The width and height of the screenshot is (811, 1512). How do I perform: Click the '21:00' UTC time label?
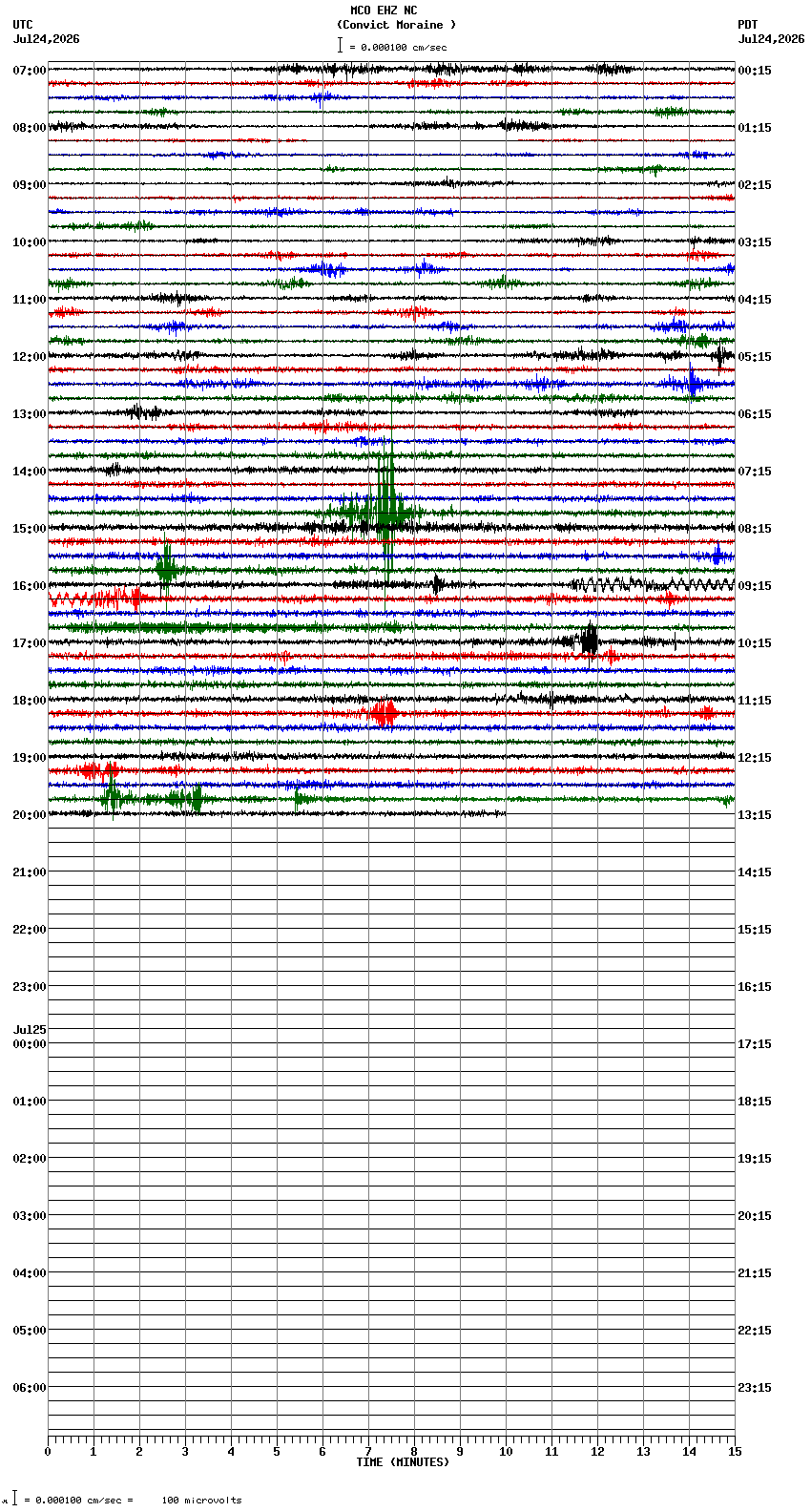click(30, 872)
